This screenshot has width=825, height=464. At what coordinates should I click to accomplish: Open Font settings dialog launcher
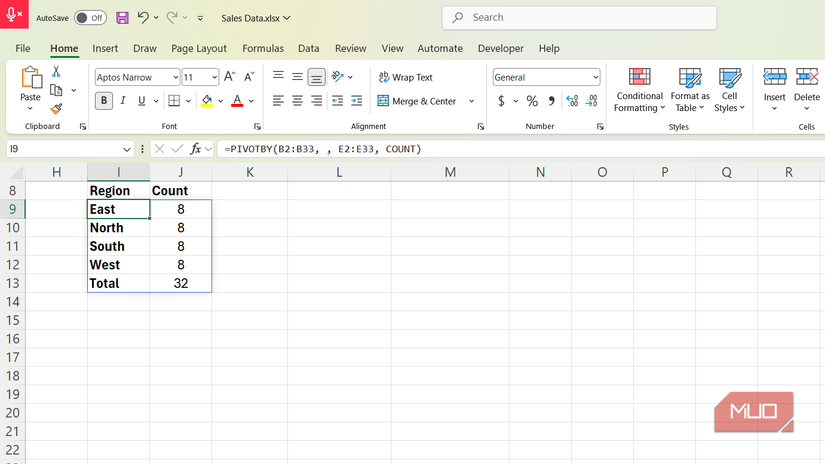click(257, 126)
